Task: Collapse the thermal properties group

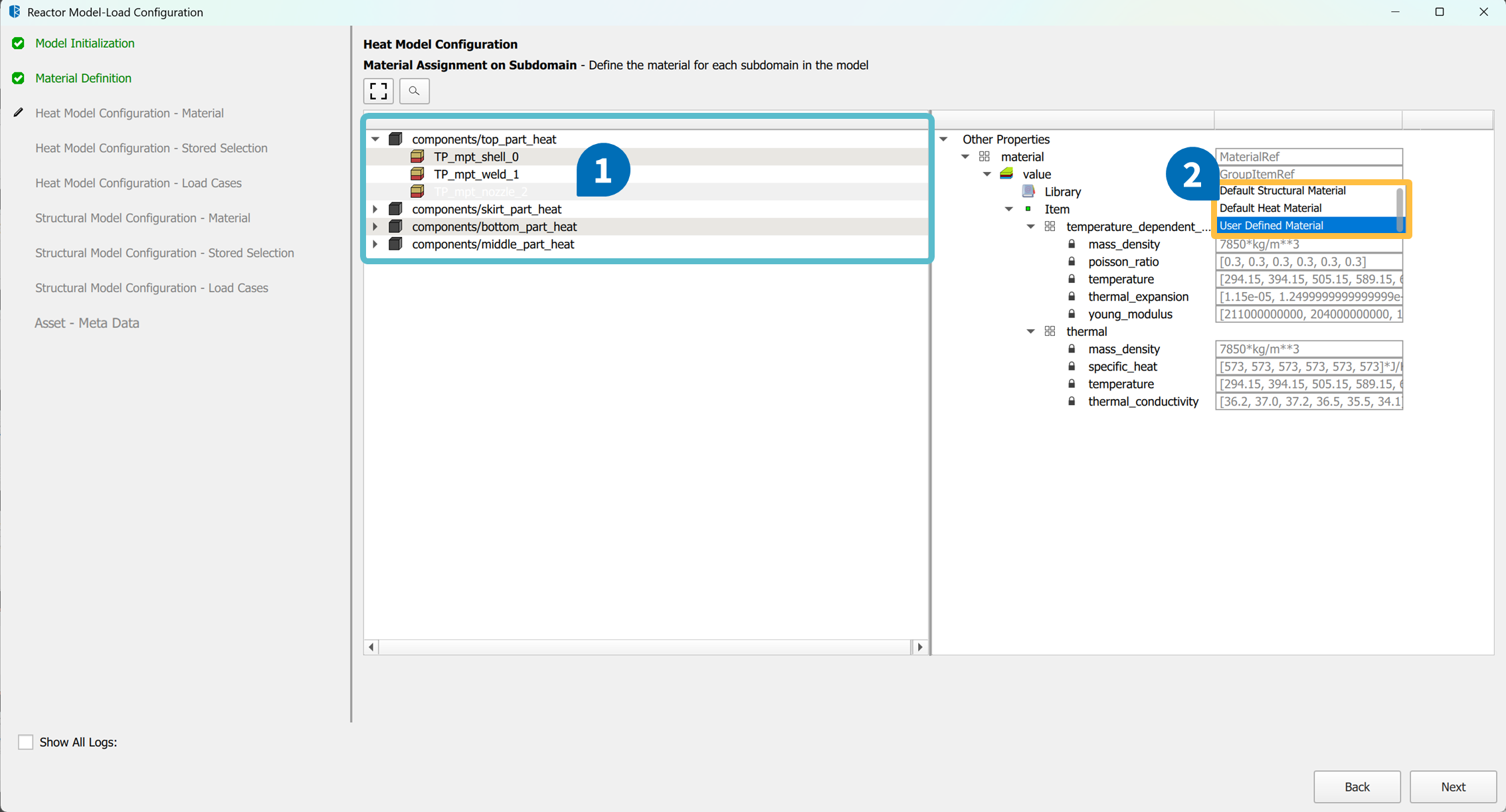Action: tap(1030, 331)
